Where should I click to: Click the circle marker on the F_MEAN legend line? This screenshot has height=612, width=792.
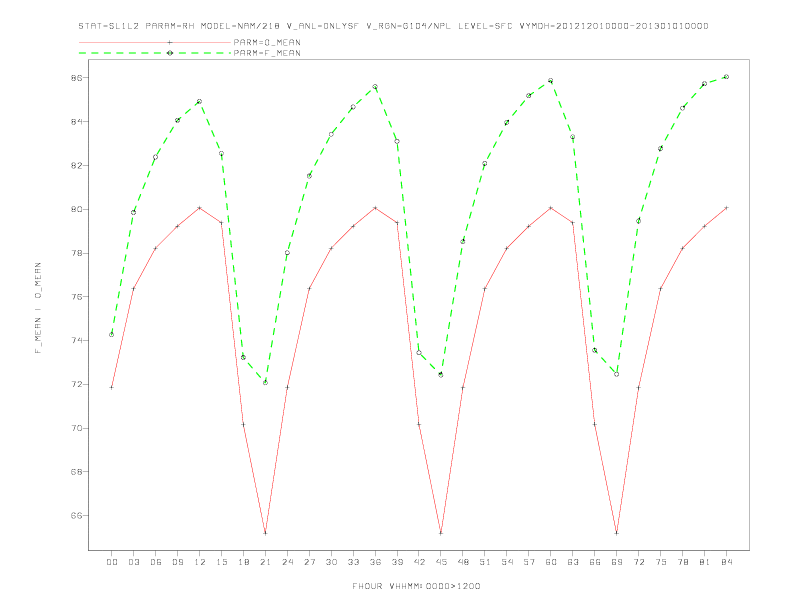click(x=170, y=53)
